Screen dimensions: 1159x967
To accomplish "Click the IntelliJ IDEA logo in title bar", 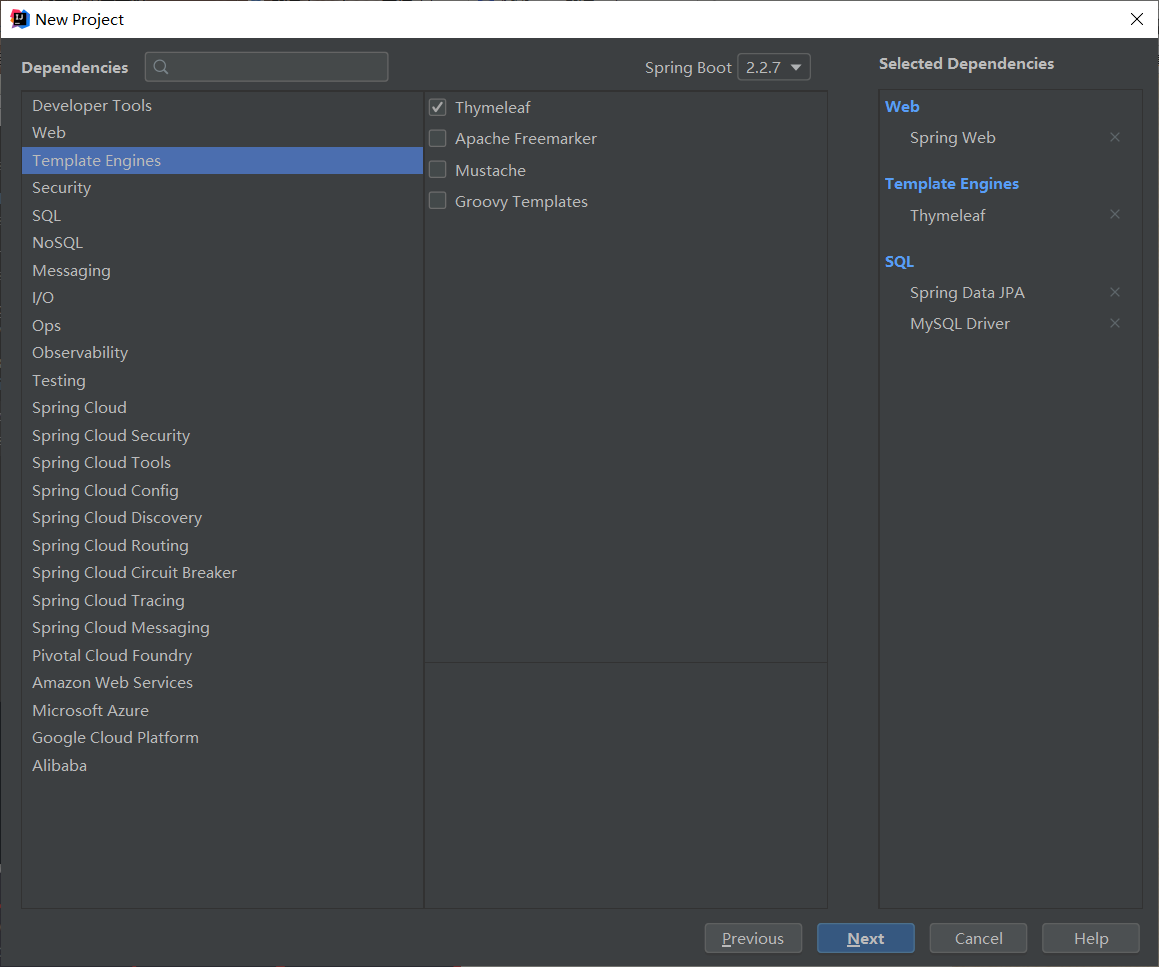I will point(19,19).
